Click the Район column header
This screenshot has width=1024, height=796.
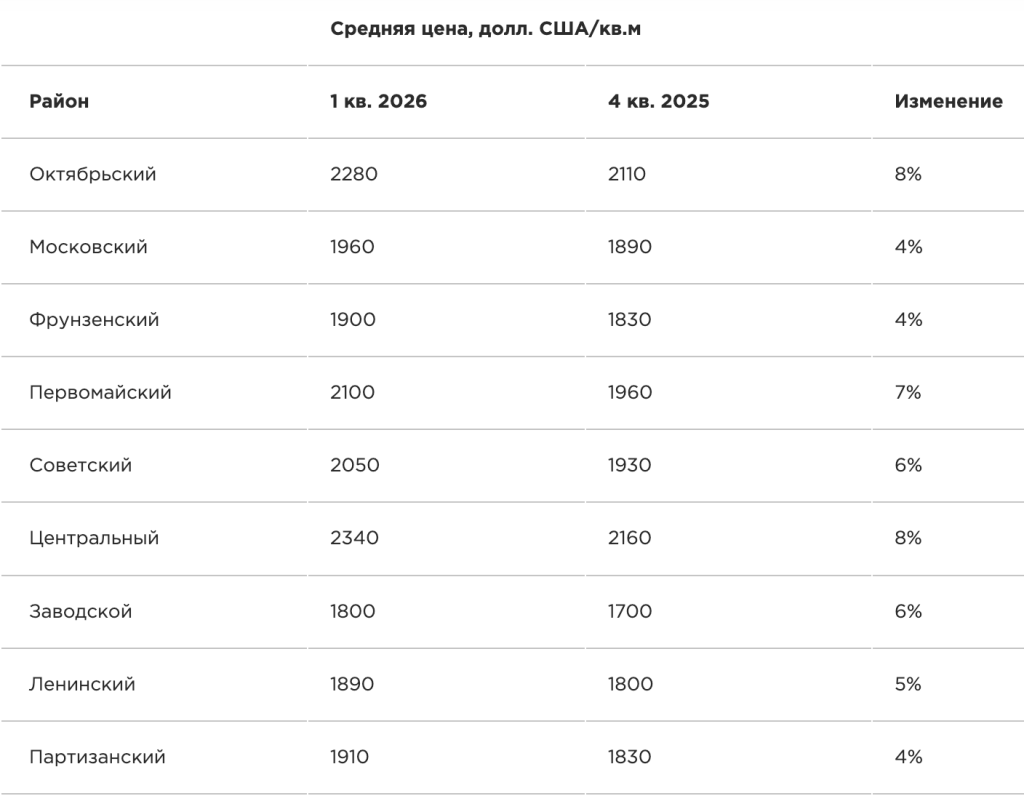pyautogui.click(x=59, y=101)
